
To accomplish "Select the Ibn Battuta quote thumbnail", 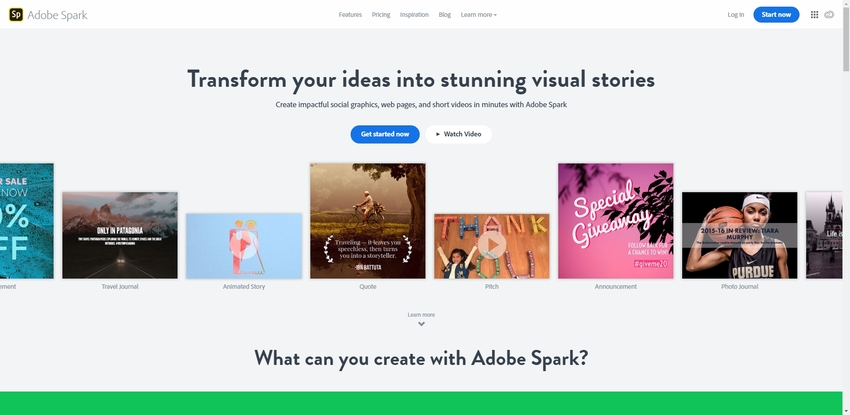I will click(x=368, y=221).
